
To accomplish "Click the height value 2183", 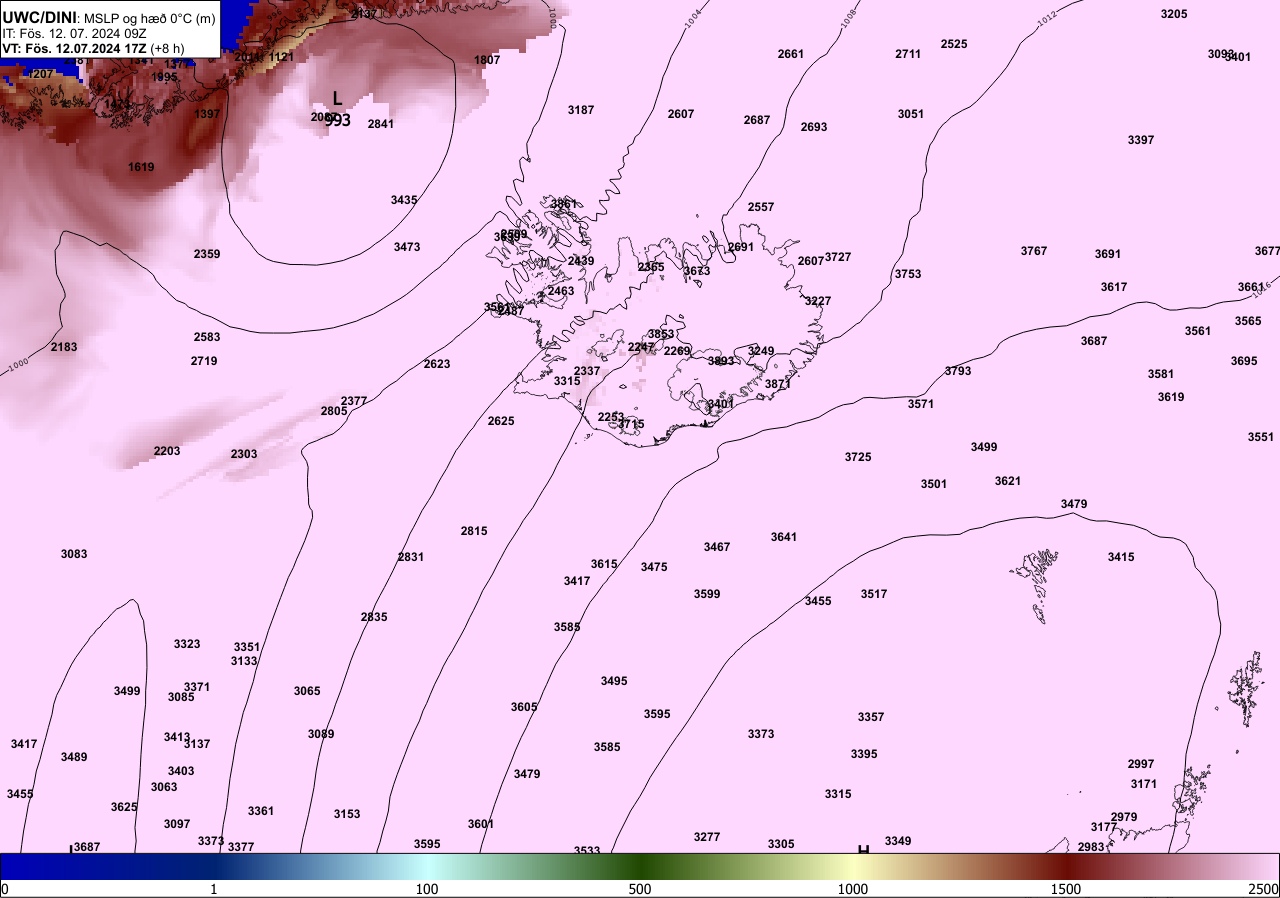I will click(64, 347).
